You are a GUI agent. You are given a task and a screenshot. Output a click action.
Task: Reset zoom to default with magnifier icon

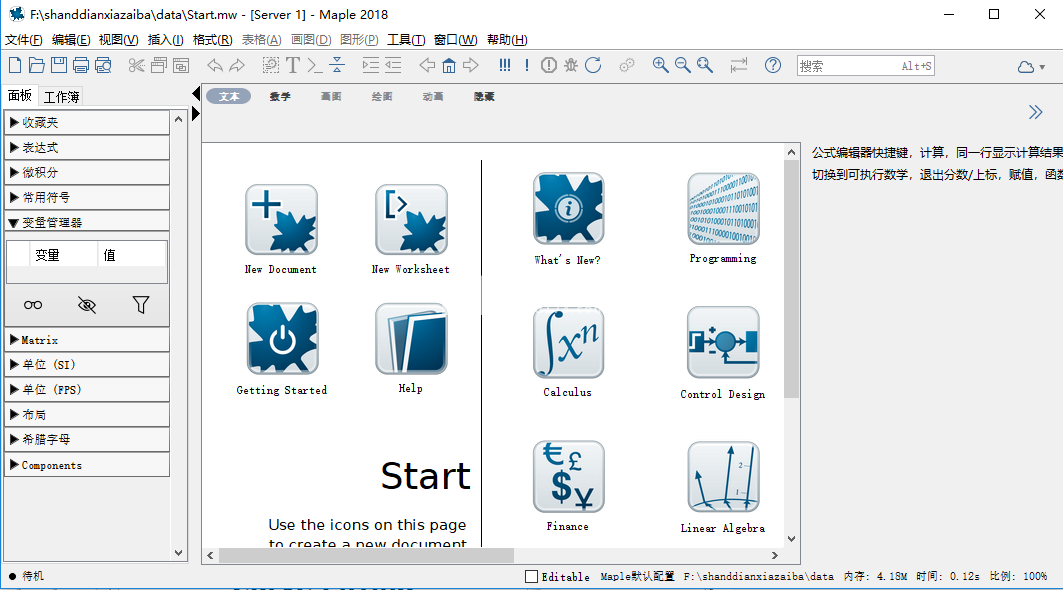(705, 65)
